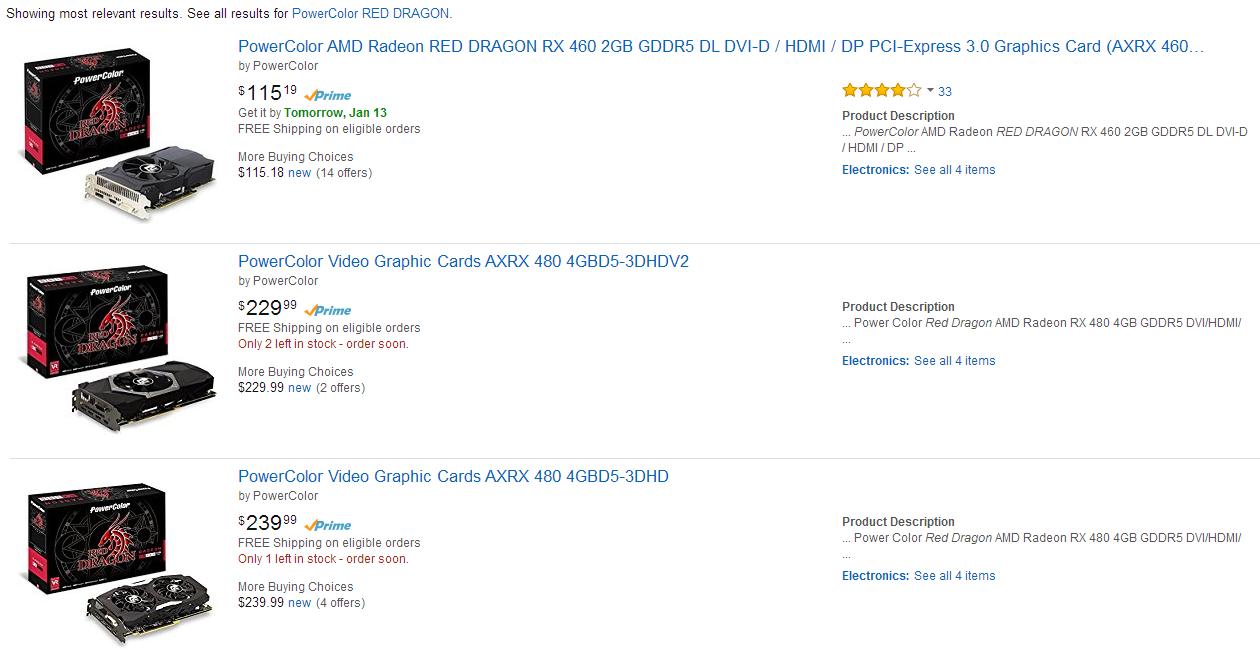The height and width of the screenshot is (653, 1260).
Task: Open the AXRX 480 4GBD5-3DHDV2 title link
Action: point(463,261)
